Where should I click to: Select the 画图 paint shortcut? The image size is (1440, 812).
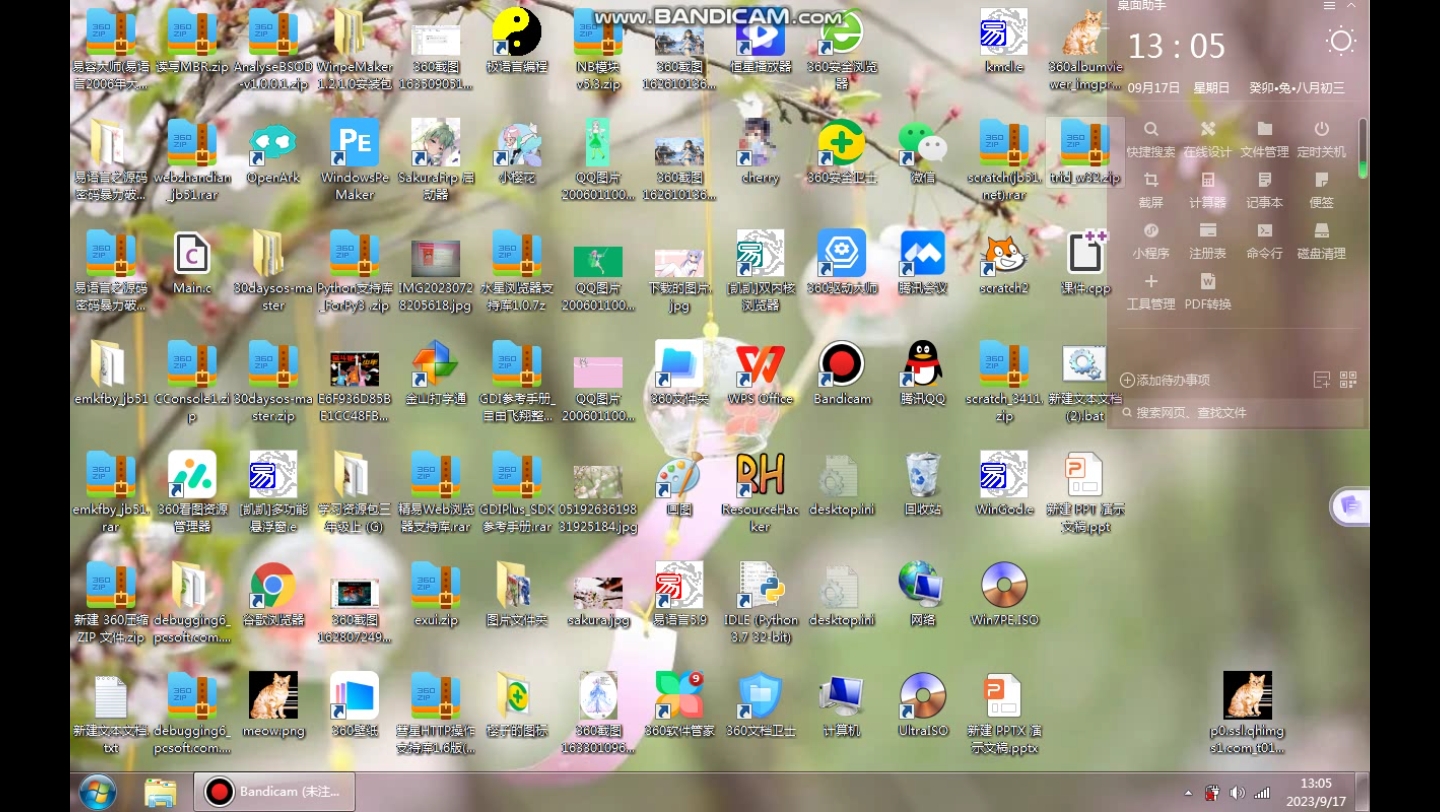pos(679,483)
